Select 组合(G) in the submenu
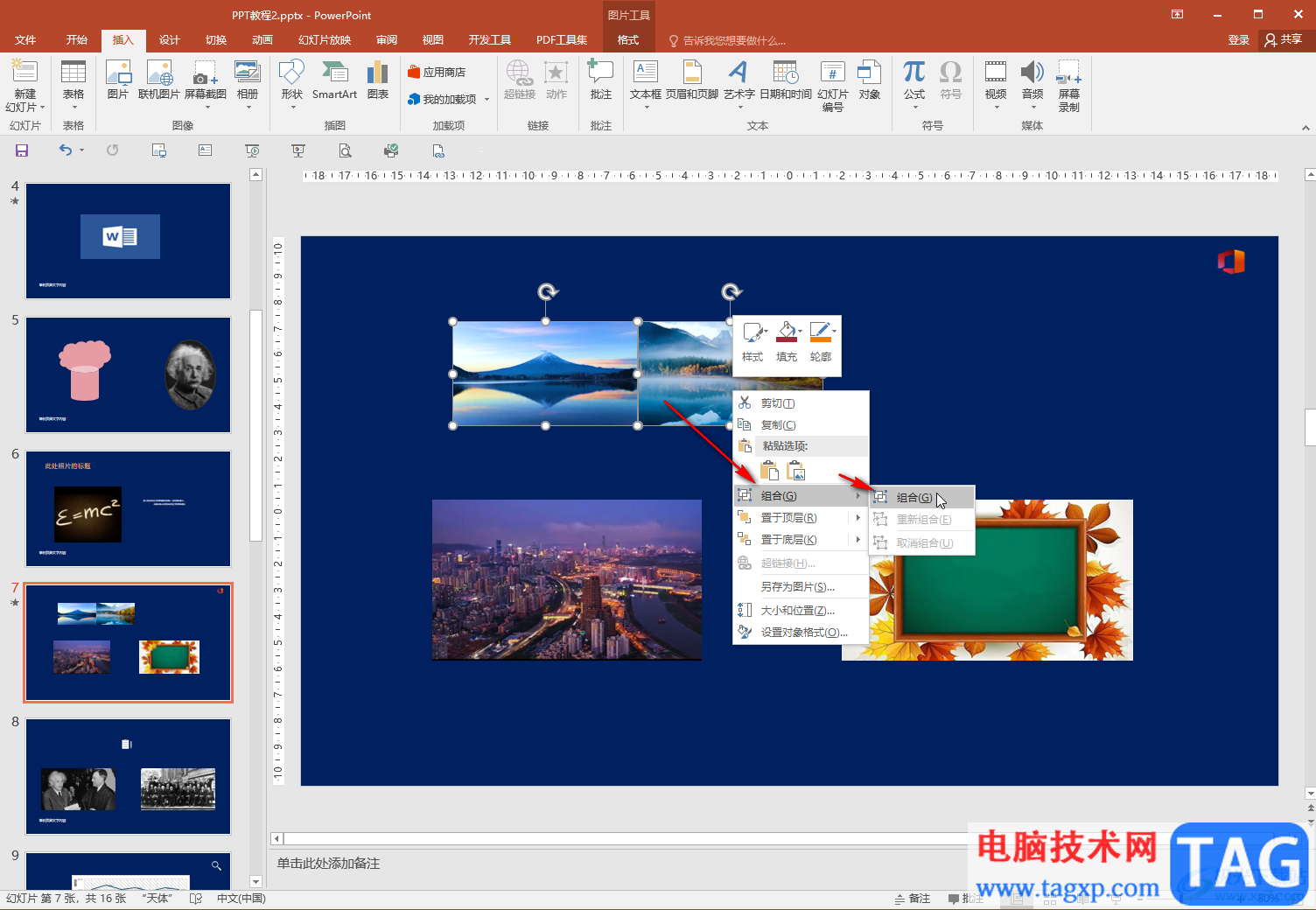Screen dimensions: 1316x910 tap(921, 498)
